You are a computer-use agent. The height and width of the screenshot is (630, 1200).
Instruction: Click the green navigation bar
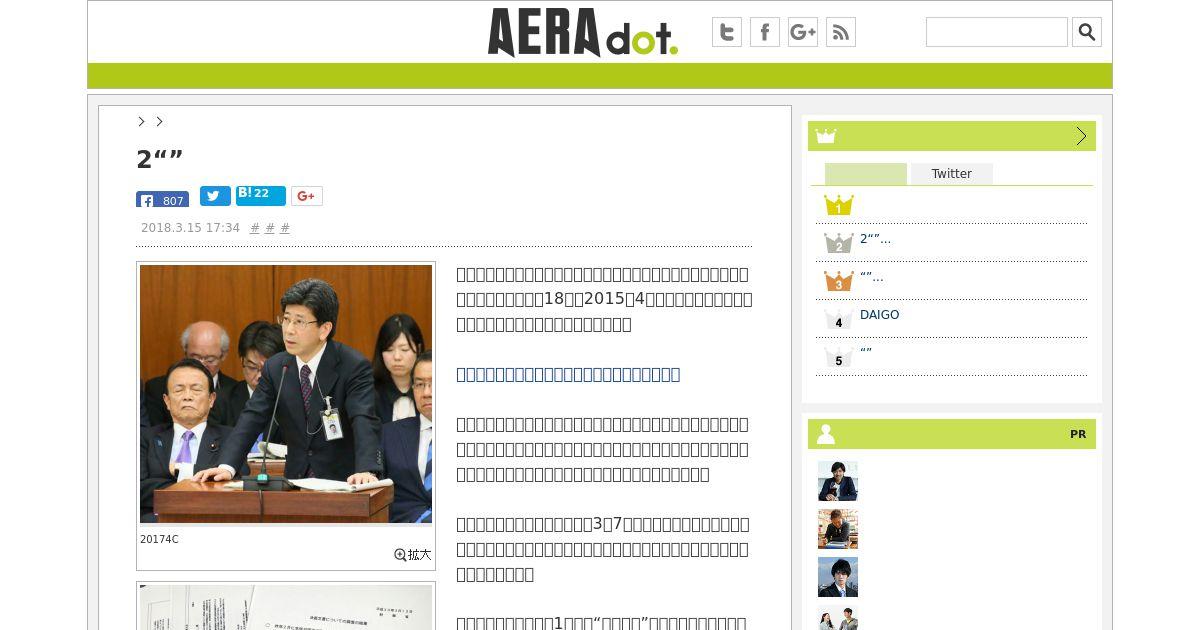click(600, 76)
